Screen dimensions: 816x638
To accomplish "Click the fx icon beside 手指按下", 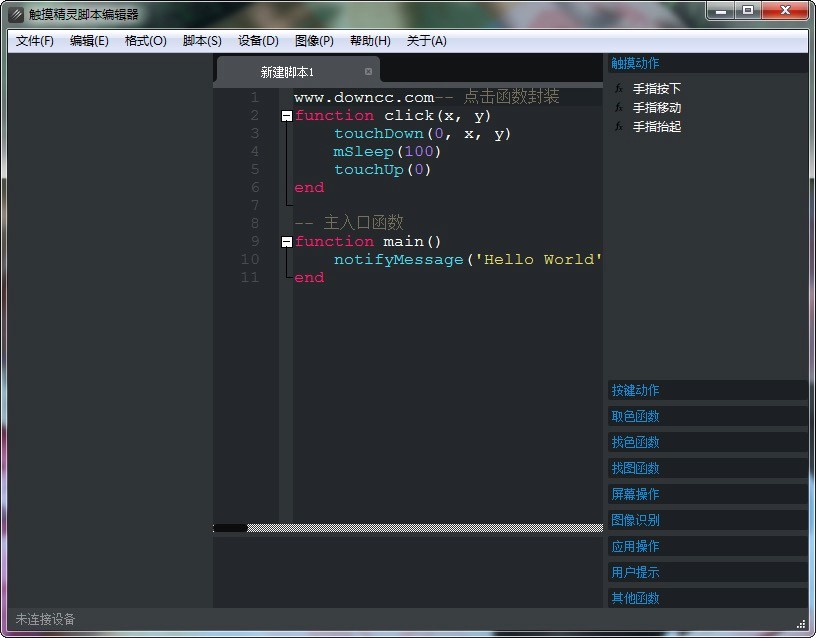I will point(619,89).
